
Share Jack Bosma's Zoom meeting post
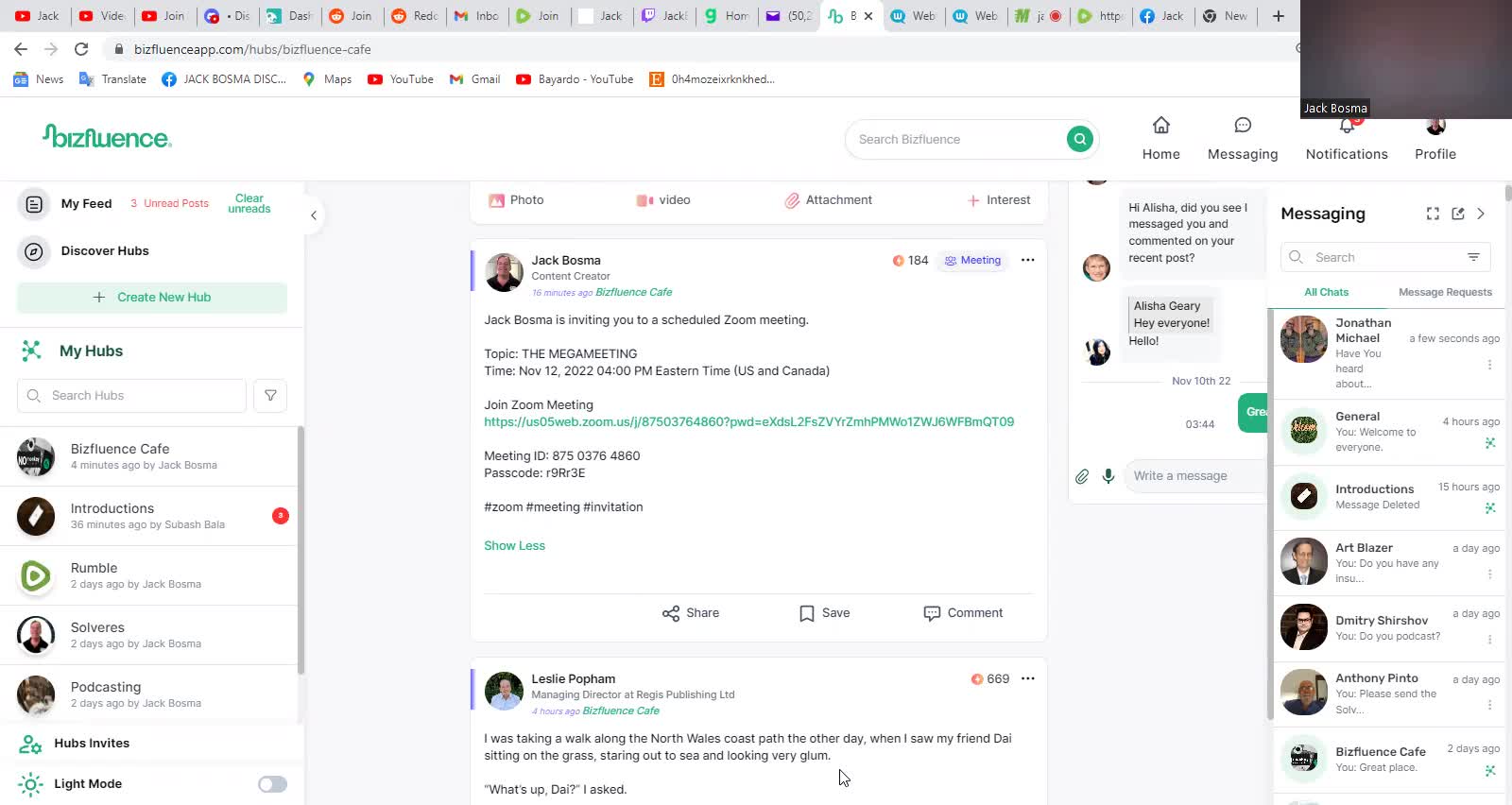691,613
